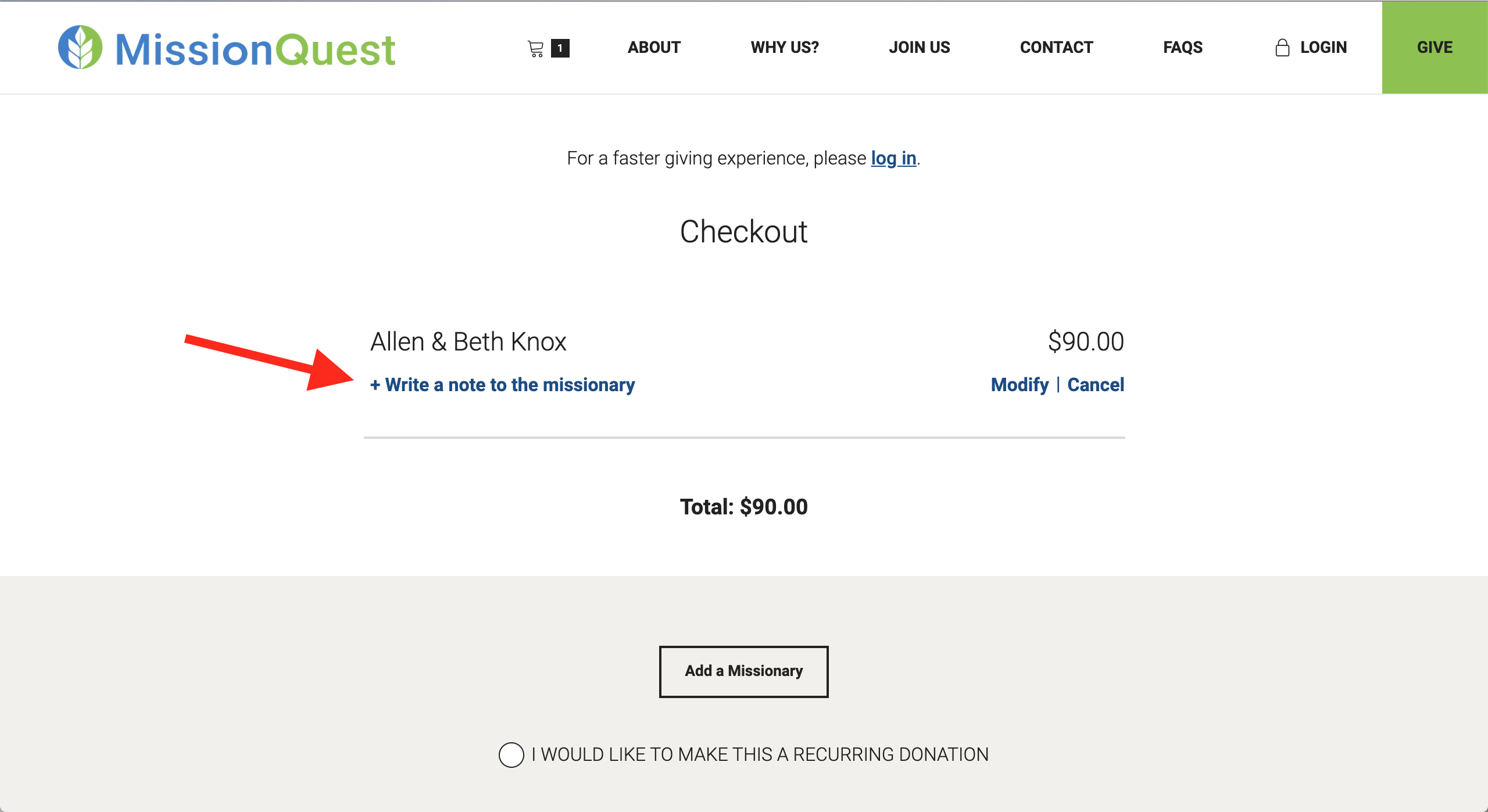The width and height of the screenshot is (1488, 812).
Task: Click the MissionQuest leaf logo icon
Action: tap(80, 48)
